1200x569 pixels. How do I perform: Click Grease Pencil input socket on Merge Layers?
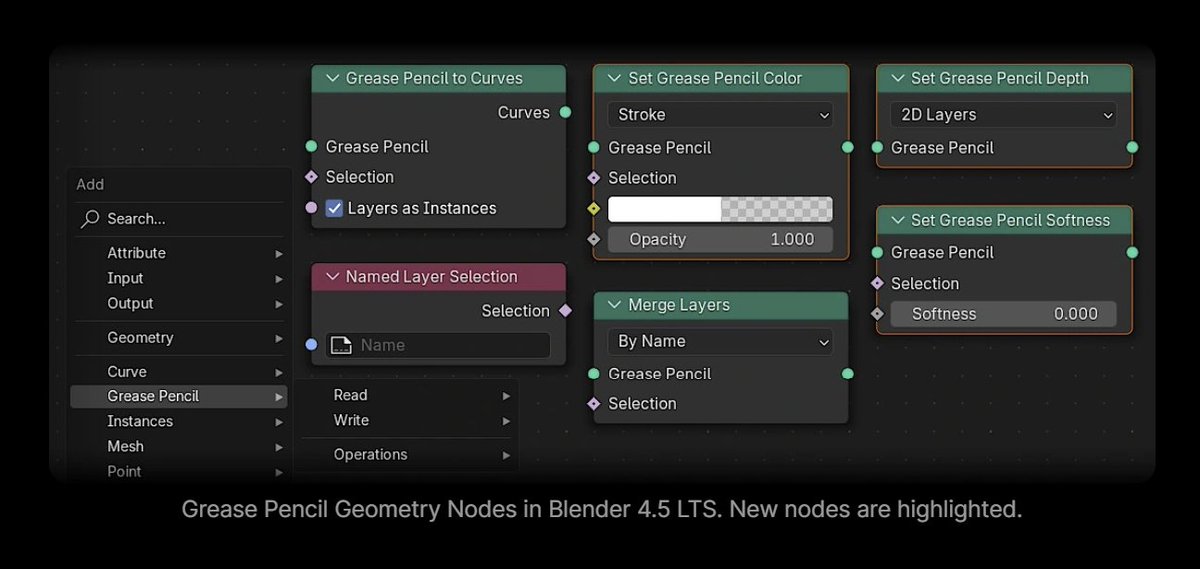pos(593,373)
